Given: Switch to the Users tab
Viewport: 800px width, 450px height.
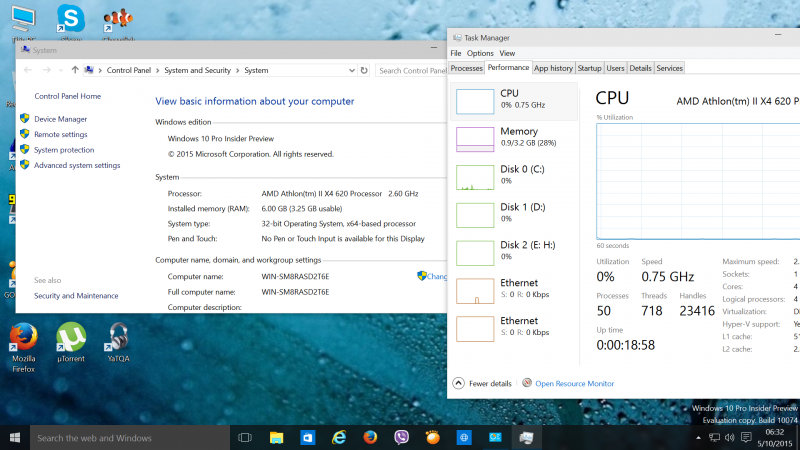Looking at the screenshot, I should click(x=615, y=68).
